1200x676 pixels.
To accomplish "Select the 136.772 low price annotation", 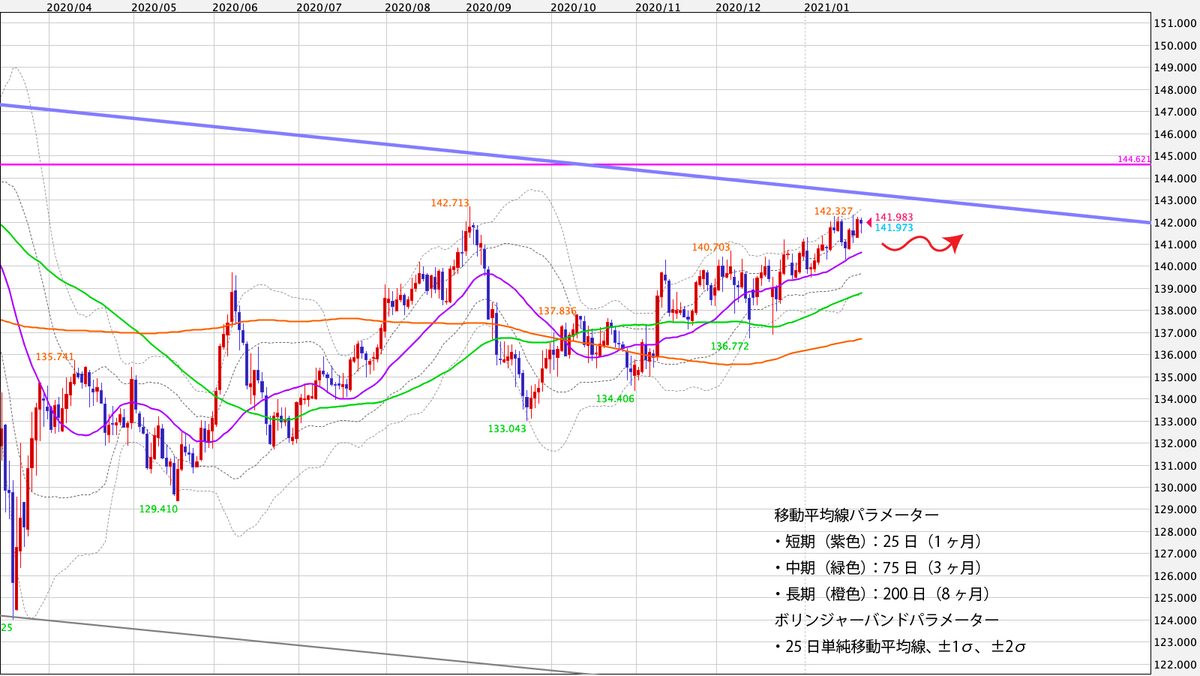I will coord(730,346).
